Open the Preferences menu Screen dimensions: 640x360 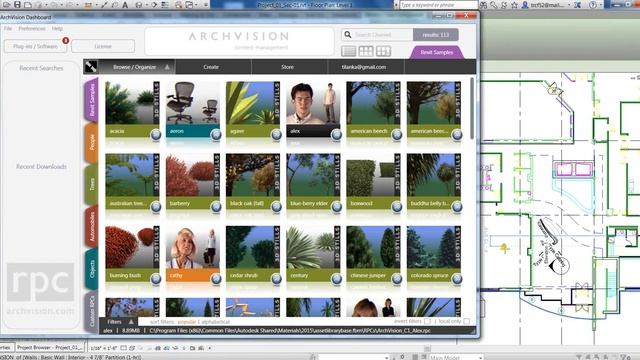tap(32, 29)
